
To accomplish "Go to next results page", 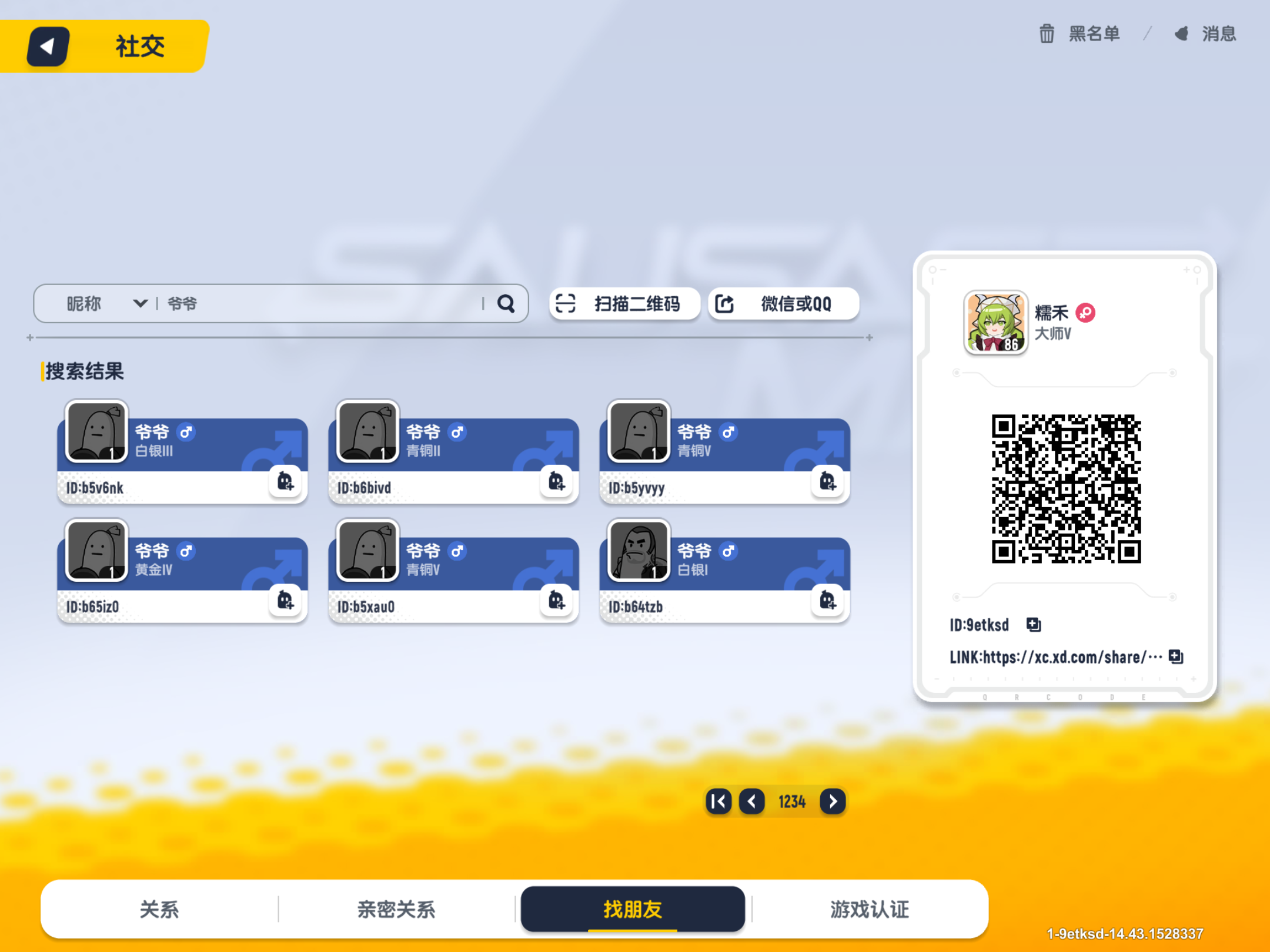I will click(833, 801).
